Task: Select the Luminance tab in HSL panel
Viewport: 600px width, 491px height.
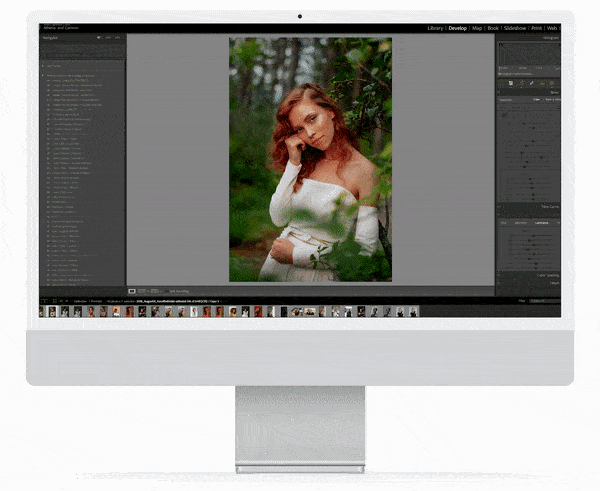Action: click(x=541, y=223)
